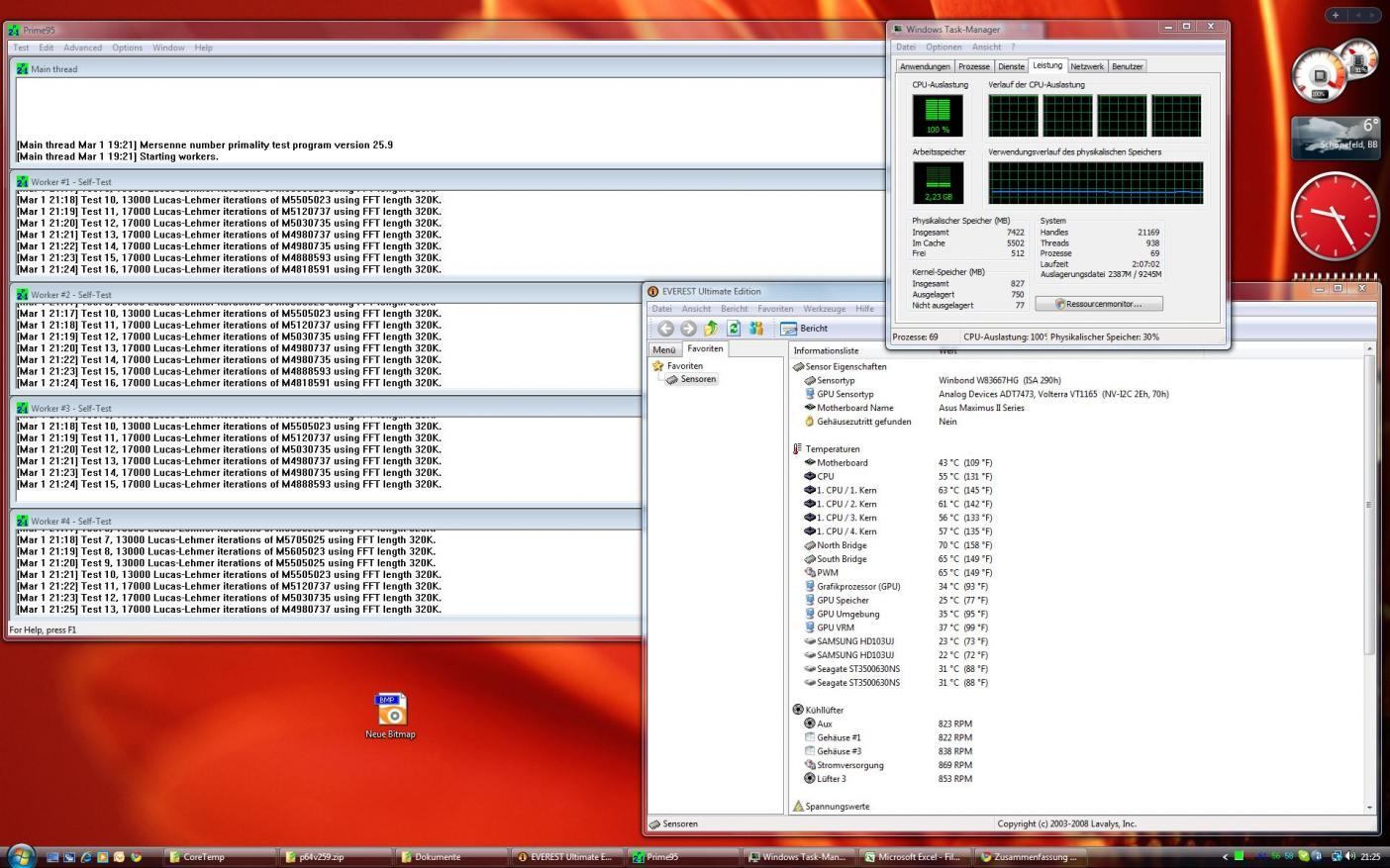Click the quick launch Internet Explorer icon
The height and width of the screenshot is (868, 1390).
[85, 856]
